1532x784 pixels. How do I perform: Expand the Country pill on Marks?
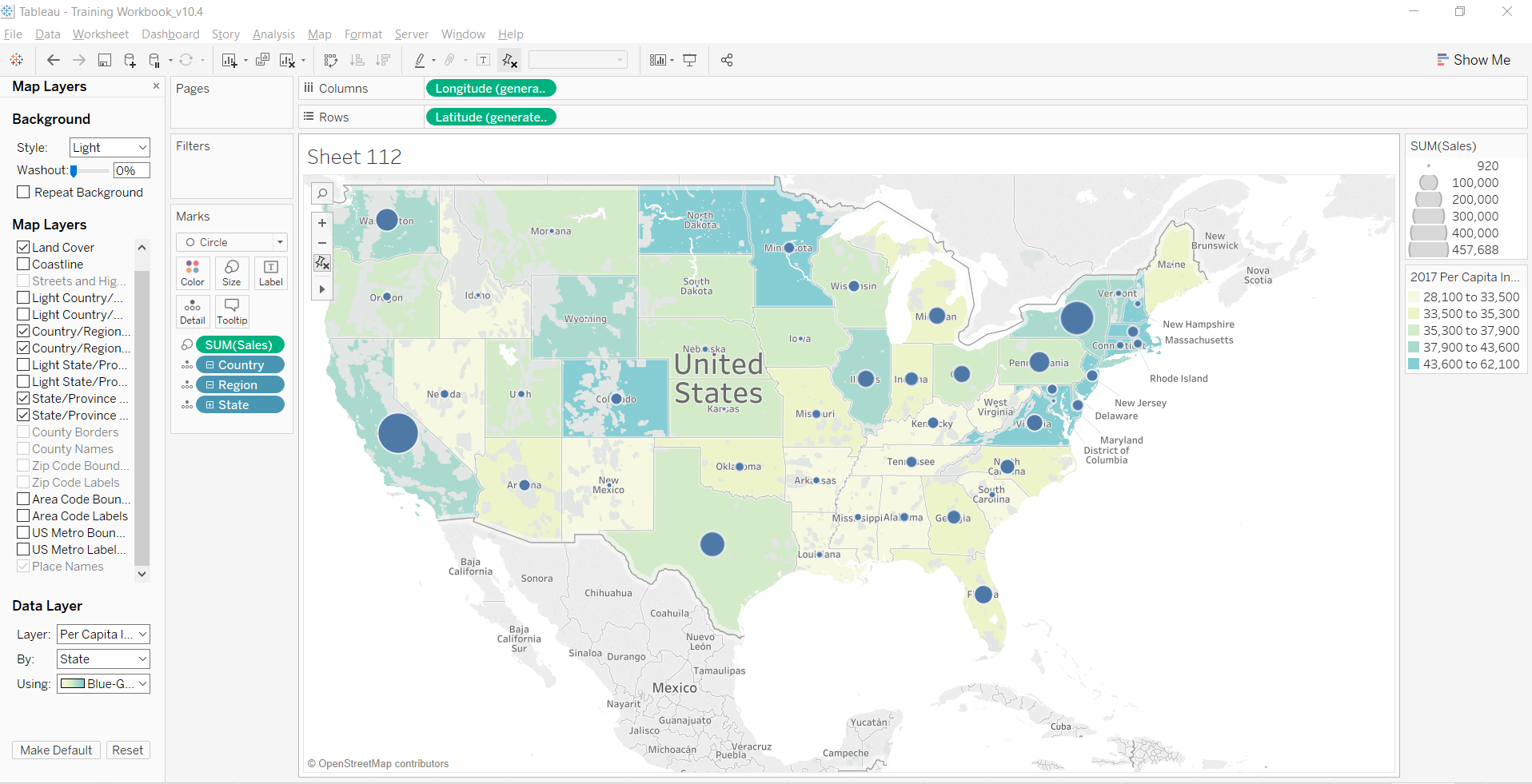pos(210,365)
